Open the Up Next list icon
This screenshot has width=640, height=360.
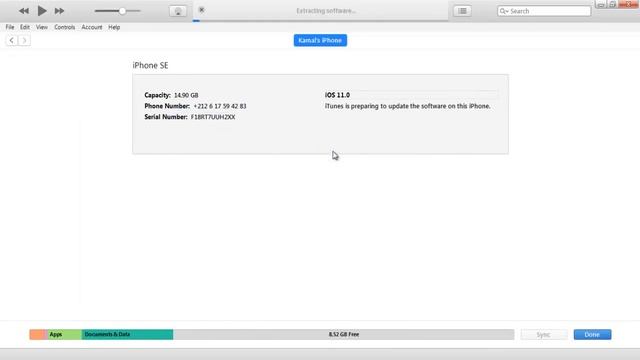pos(462,11)
